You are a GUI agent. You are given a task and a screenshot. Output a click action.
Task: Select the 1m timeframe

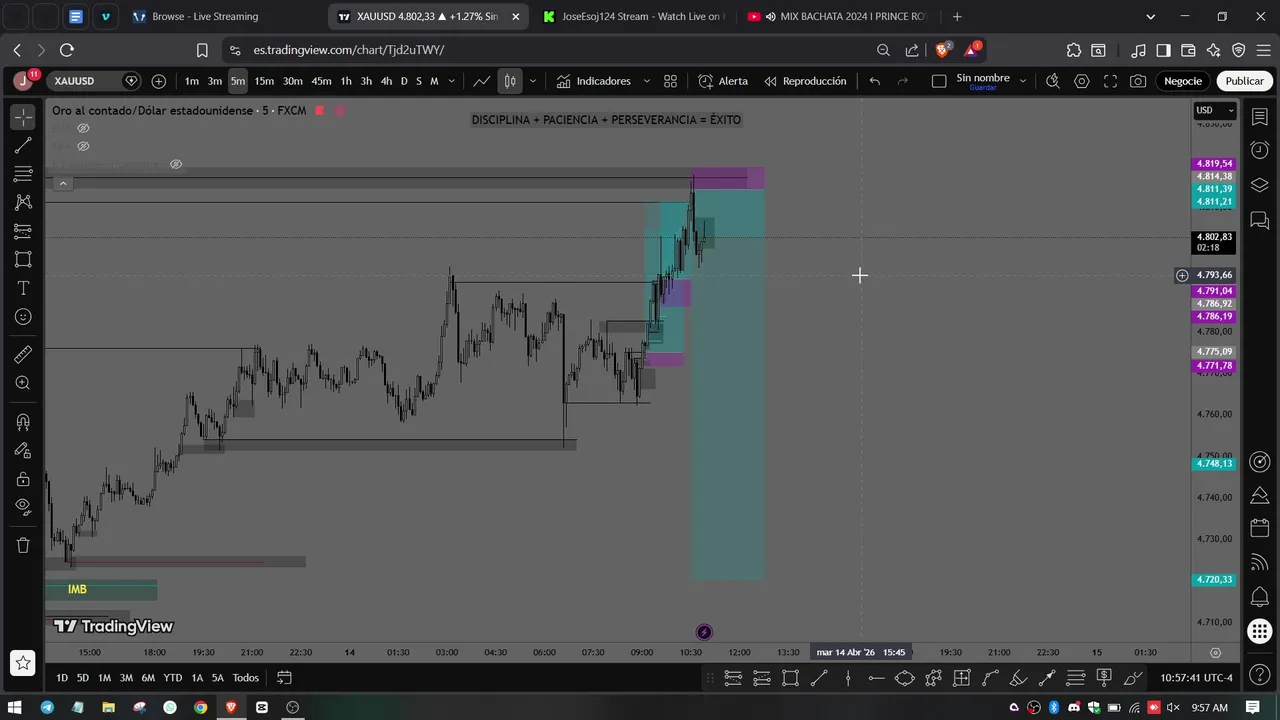(x=191, y=81)
